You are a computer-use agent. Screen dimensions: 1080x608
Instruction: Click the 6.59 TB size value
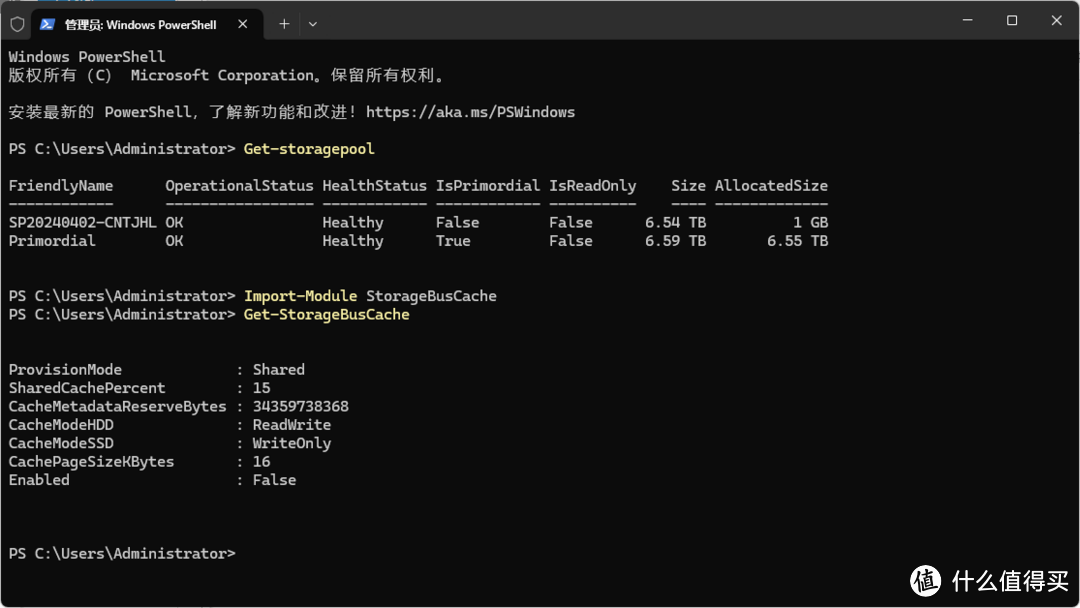(x=675, y=241)
